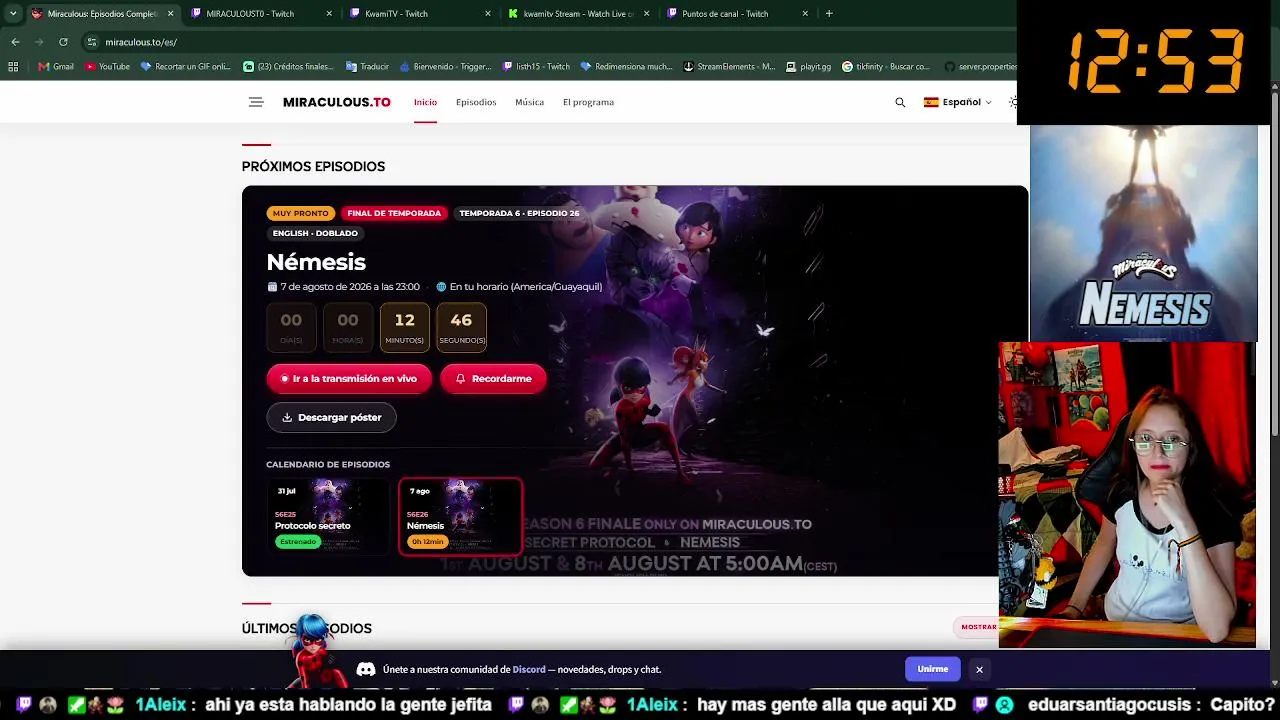Open a new browser tab with the plus
Screen dimensions: 1280x720
pyautogui.click(x=829, y=14)
